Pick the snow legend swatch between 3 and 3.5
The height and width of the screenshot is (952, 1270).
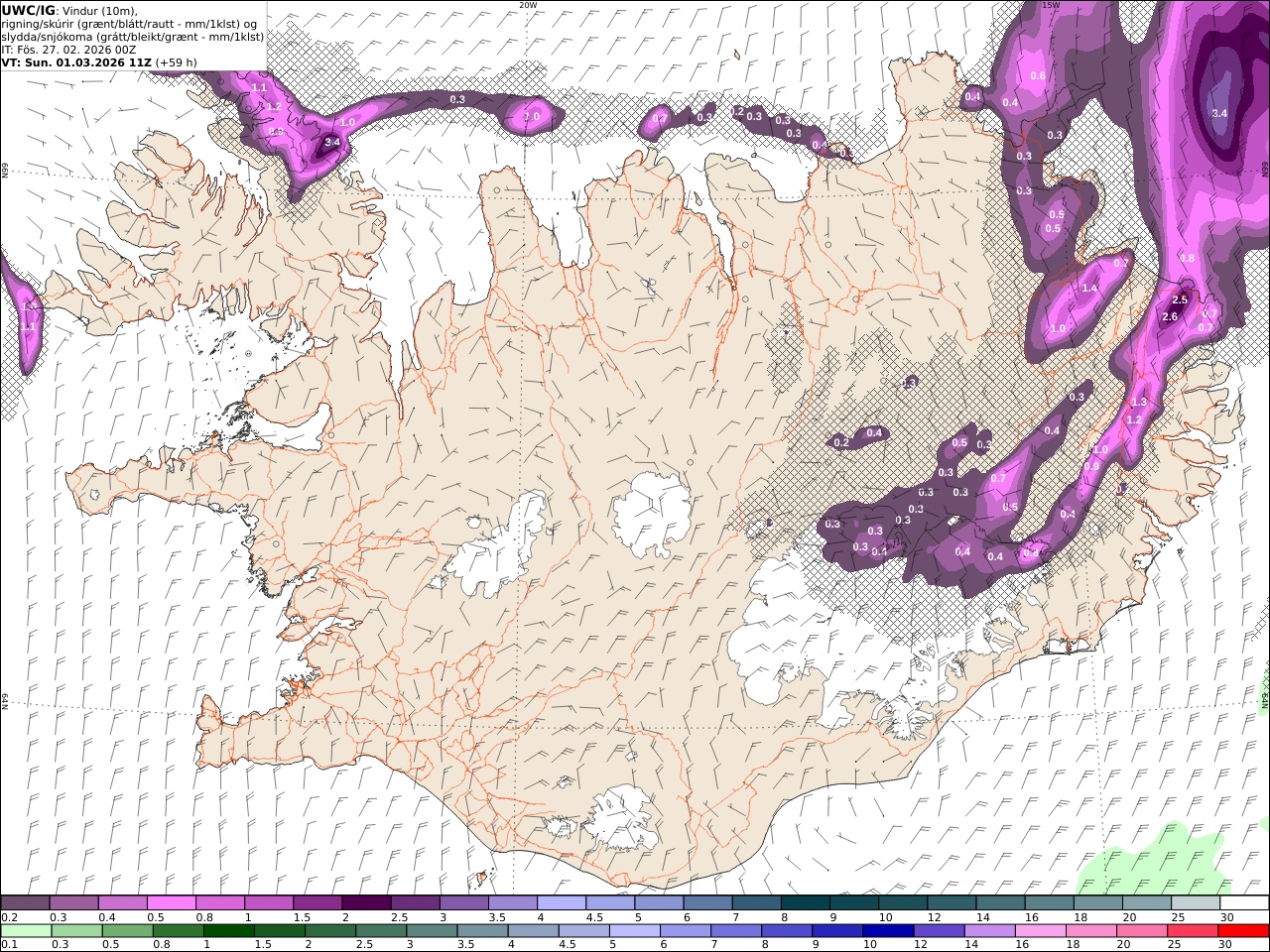tap(464, 903)
